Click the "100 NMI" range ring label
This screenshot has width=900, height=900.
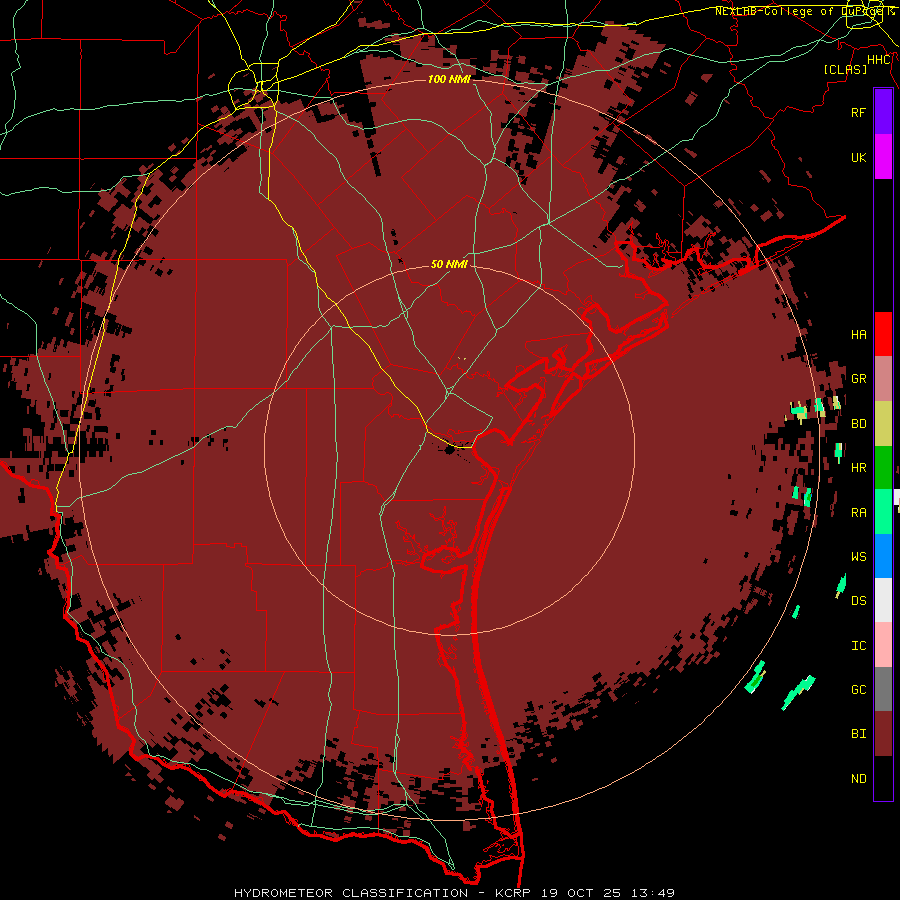(449, 79)
